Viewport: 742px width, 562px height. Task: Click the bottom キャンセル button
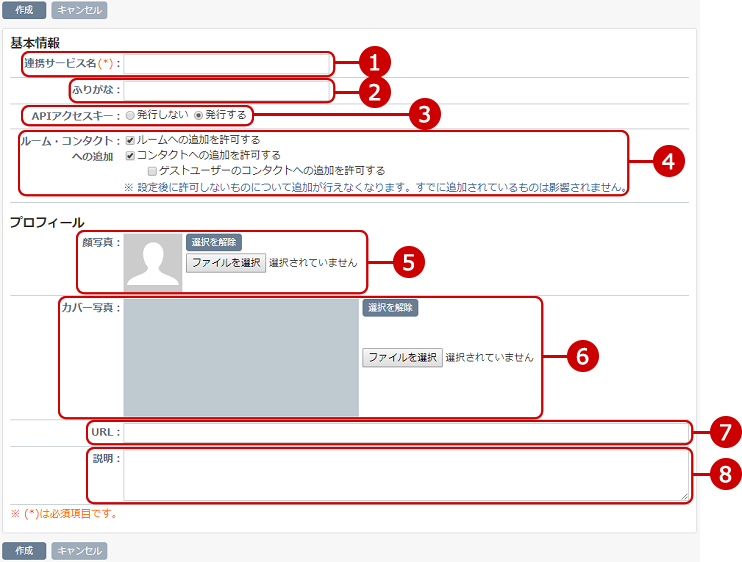point(79,551)
